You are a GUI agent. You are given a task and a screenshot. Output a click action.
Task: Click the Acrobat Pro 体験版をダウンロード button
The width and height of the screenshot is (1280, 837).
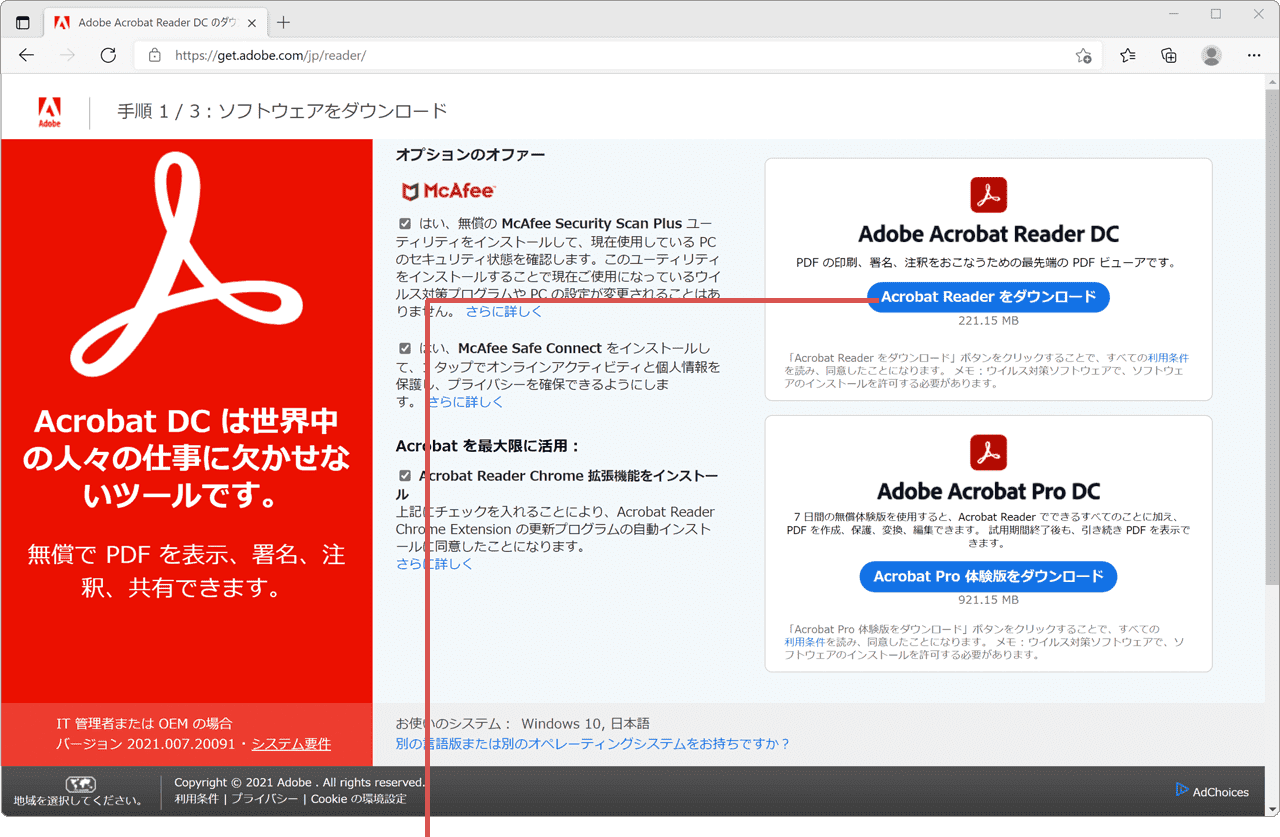(988, 576)
